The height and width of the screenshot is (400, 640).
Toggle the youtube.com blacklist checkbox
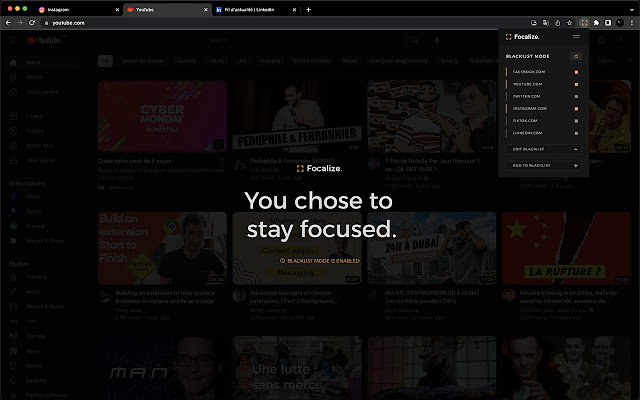click(x=576, y=84)
